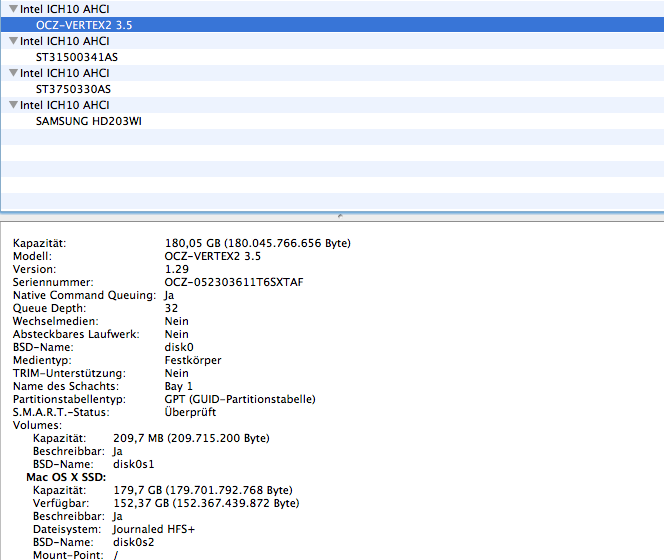Select Intel ICH10 AHCI label above SAMSUNG HD203WI
Screen dimensions: 664x560
coord(64,105)
